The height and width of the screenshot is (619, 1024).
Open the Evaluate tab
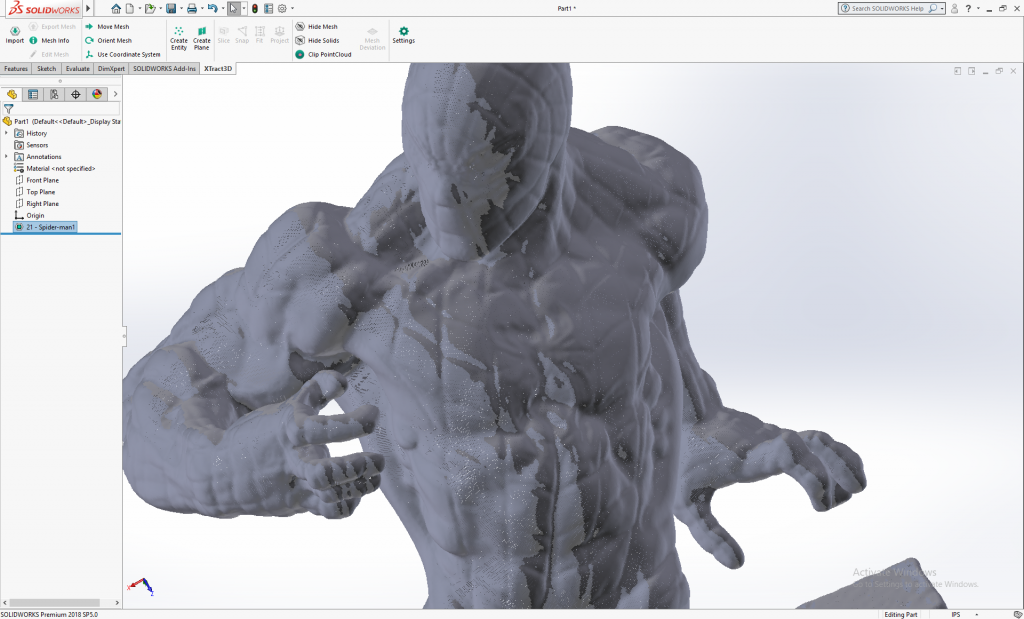(x=78, y=69)
